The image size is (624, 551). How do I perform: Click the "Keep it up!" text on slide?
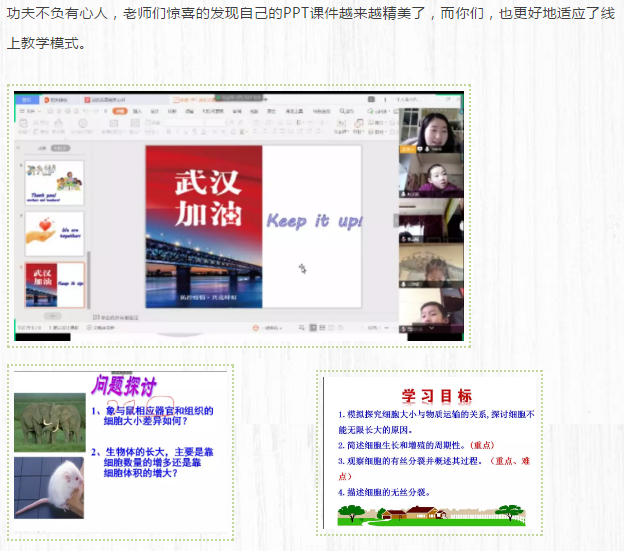tap(314, 221)
